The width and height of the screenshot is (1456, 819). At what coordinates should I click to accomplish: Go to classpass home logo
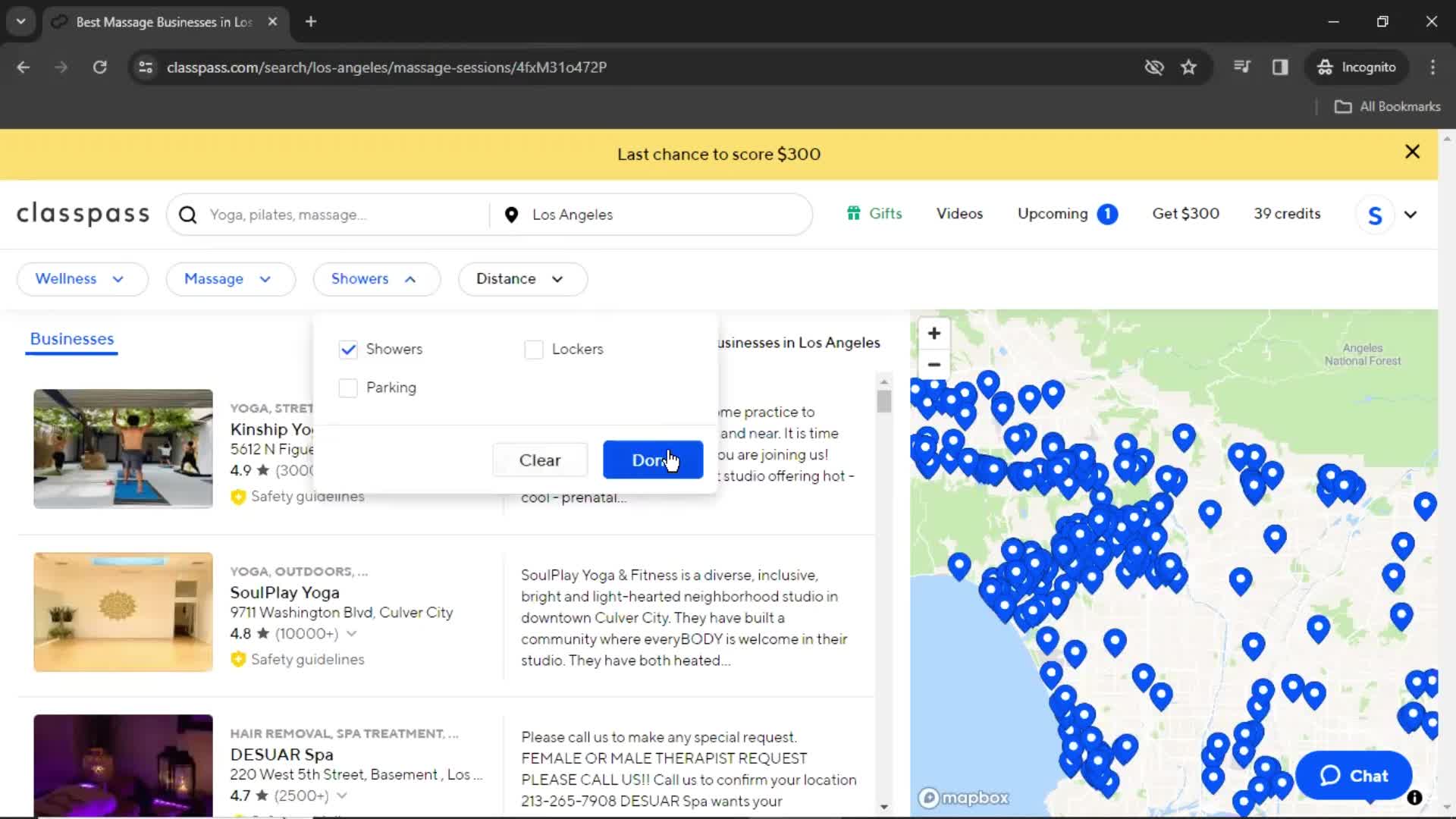tap(83, 215)
